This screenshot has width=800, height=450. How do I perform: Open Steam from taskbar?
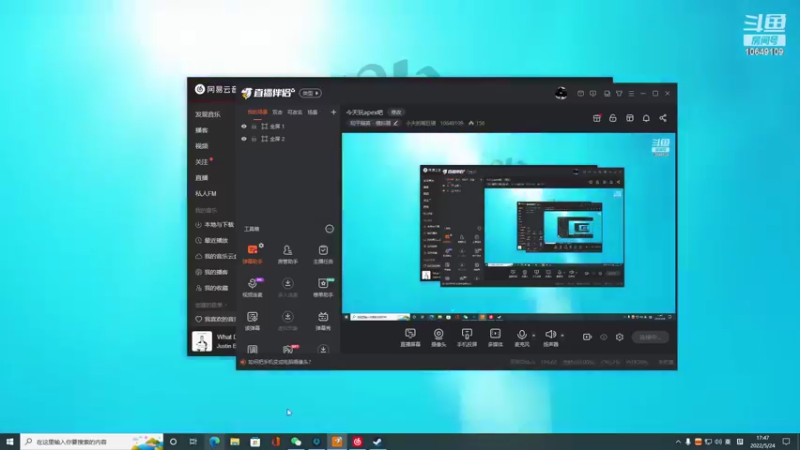click(x=378, y=442)
